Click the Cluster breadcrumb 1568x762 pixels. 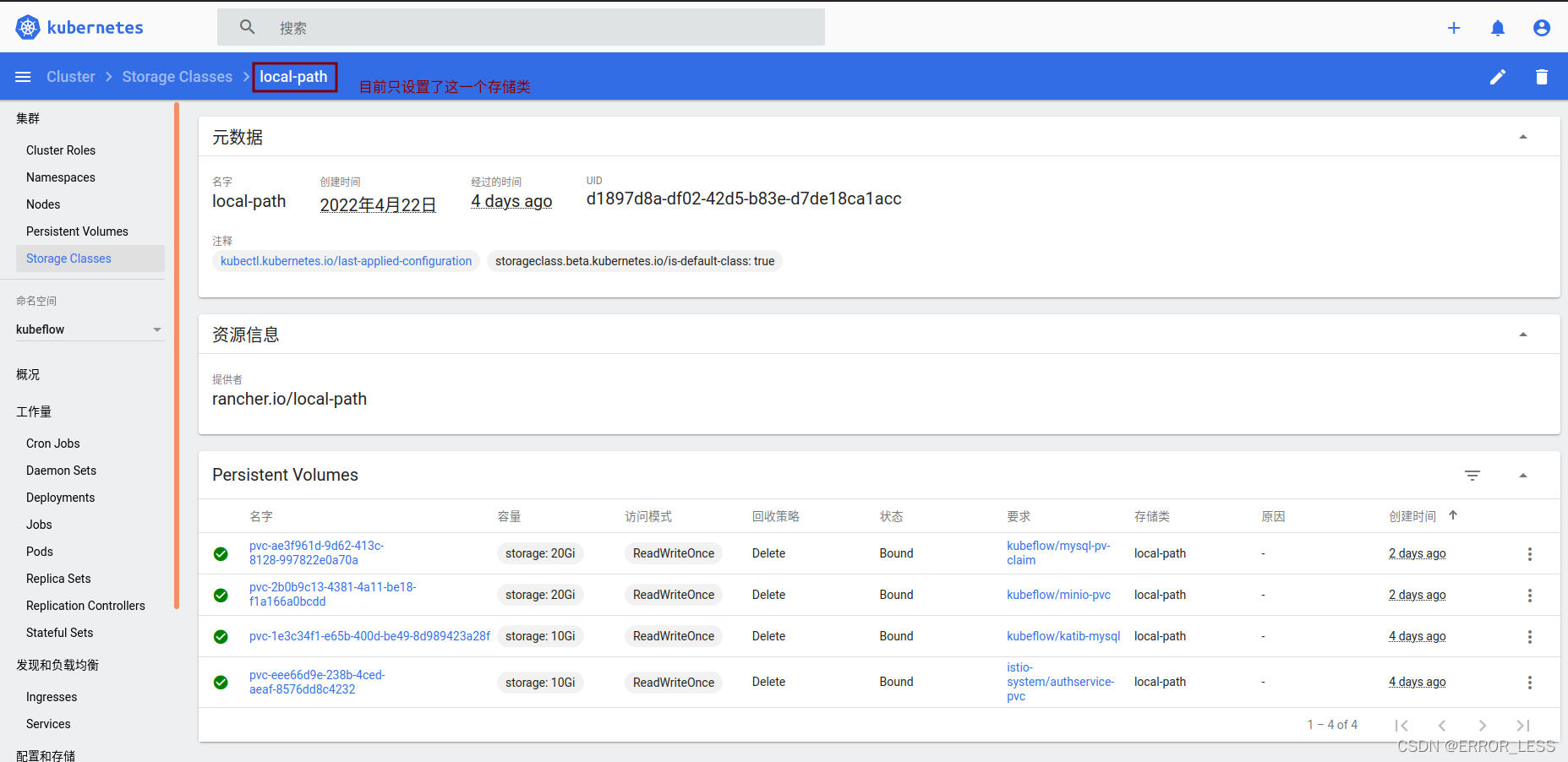coord(71,77)
